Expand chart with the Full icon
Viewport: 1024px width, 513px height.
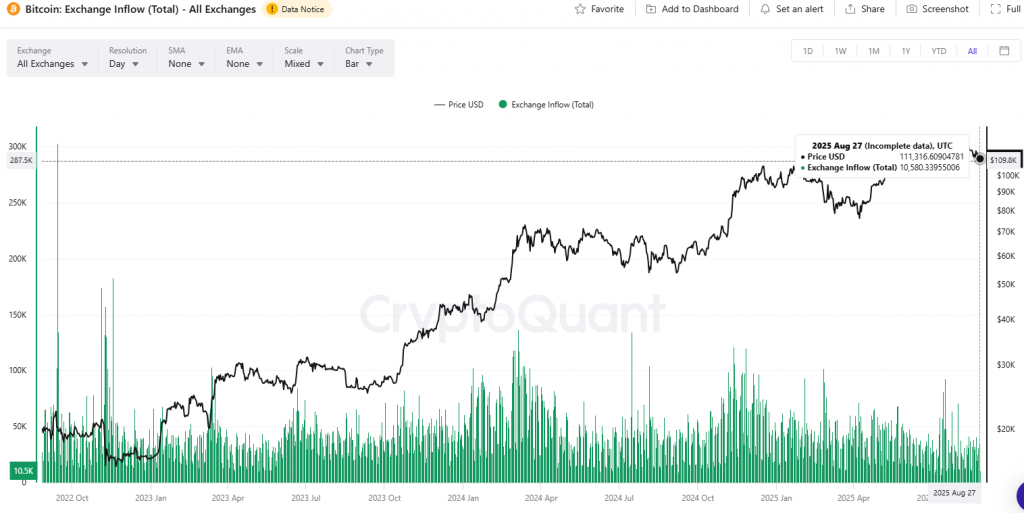pos(996,9)
